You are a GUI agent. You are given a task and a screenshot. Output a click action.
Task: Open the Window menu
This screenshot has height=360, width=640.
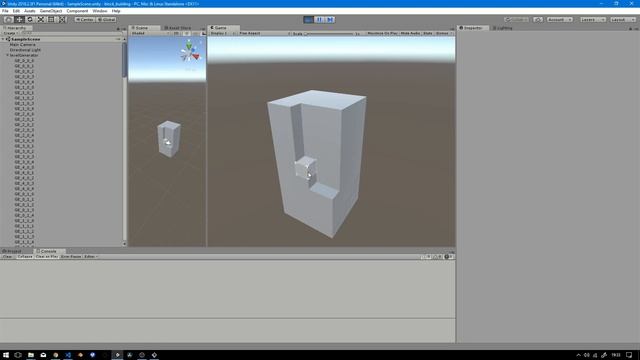coord(100,11)
